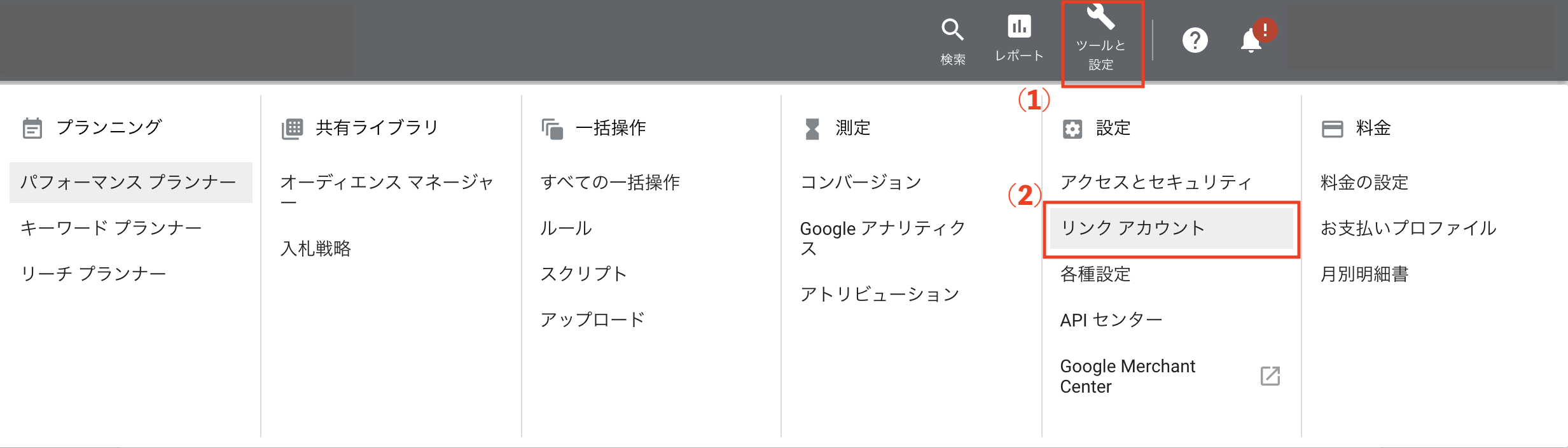Click the 一括操作 bulk actions icon
This screenshot has height=448, width=1568.
coord(552,127)
